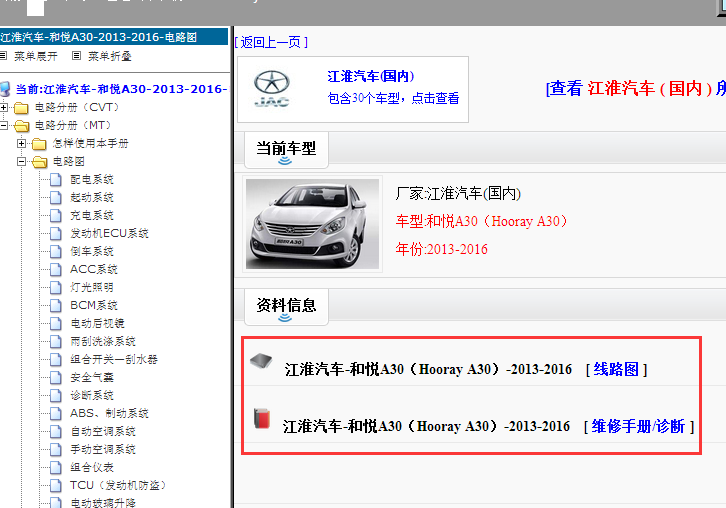Click the 充电系统 document icon

point(56,216)
